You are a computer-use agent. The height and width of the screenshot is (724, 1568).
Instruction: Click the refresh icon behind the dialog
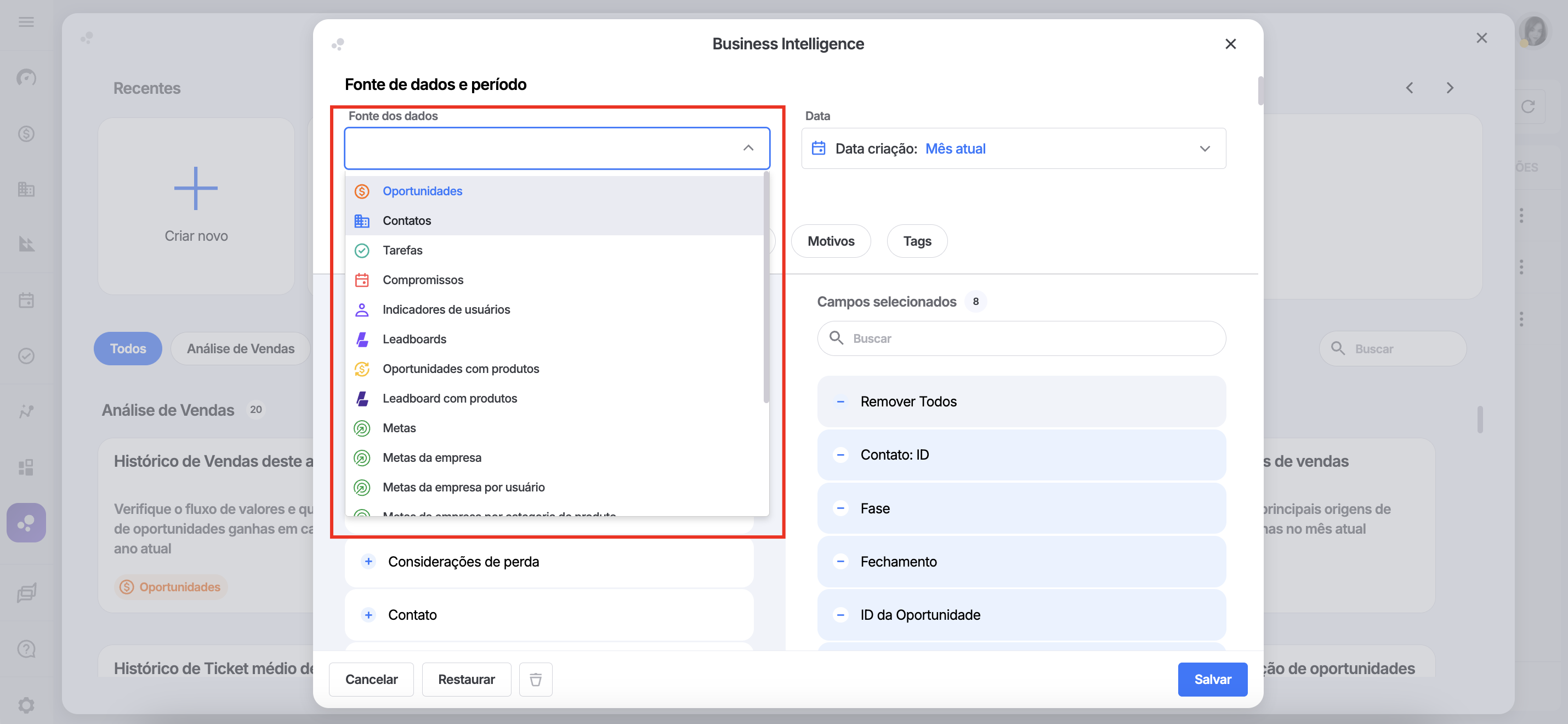1528,106
